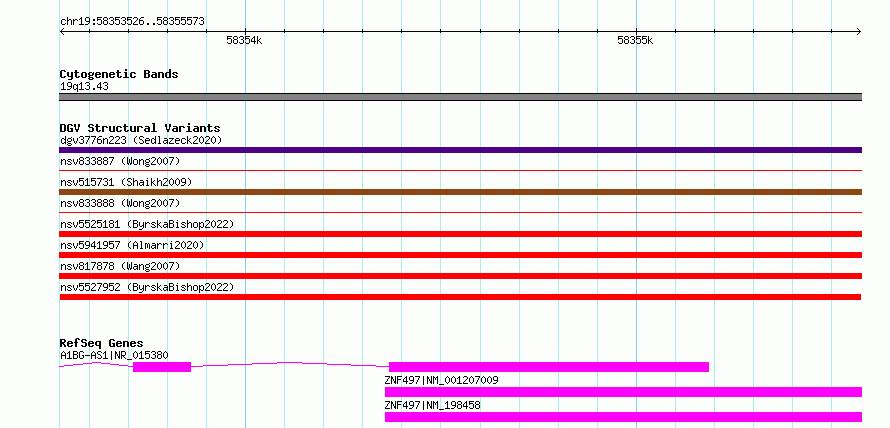
Task: Click the red nsv817878 variant bar
Action: tap(460, 276)
